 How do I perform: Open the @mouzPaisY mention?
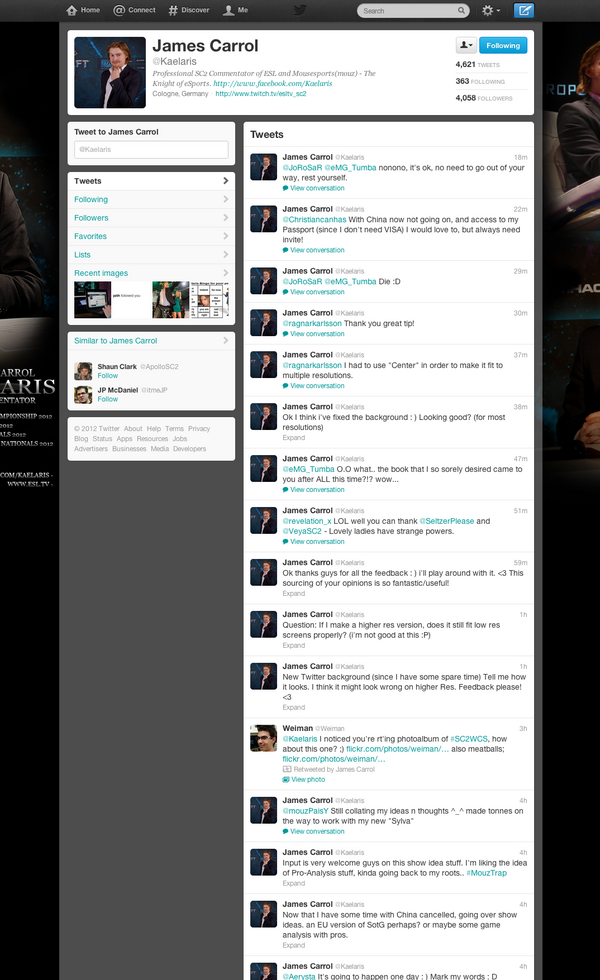tap(305, 811)
